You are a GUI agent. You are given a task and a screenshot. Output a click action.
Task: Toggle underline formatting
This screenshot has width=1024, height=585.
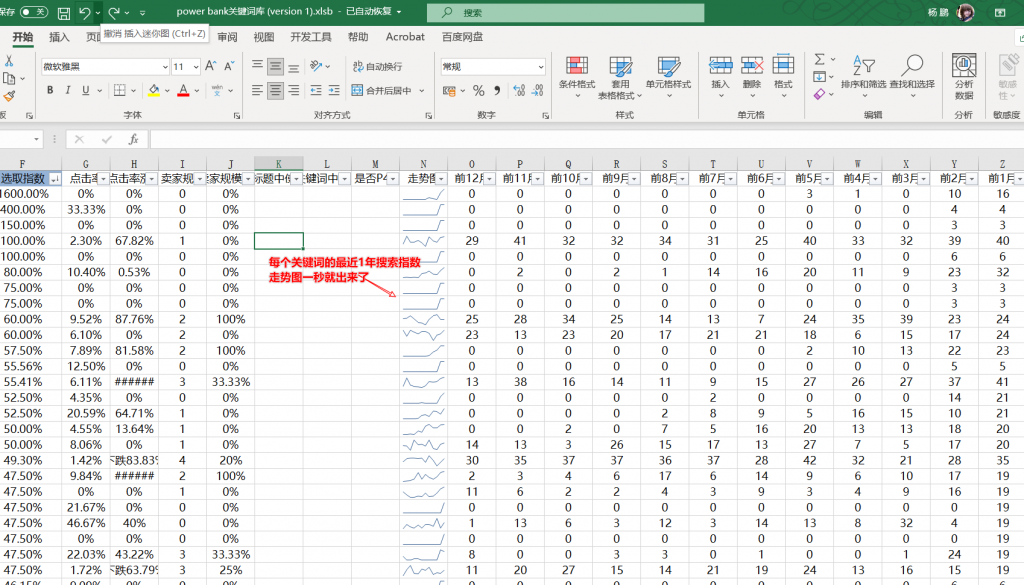(x=86, y=90)
